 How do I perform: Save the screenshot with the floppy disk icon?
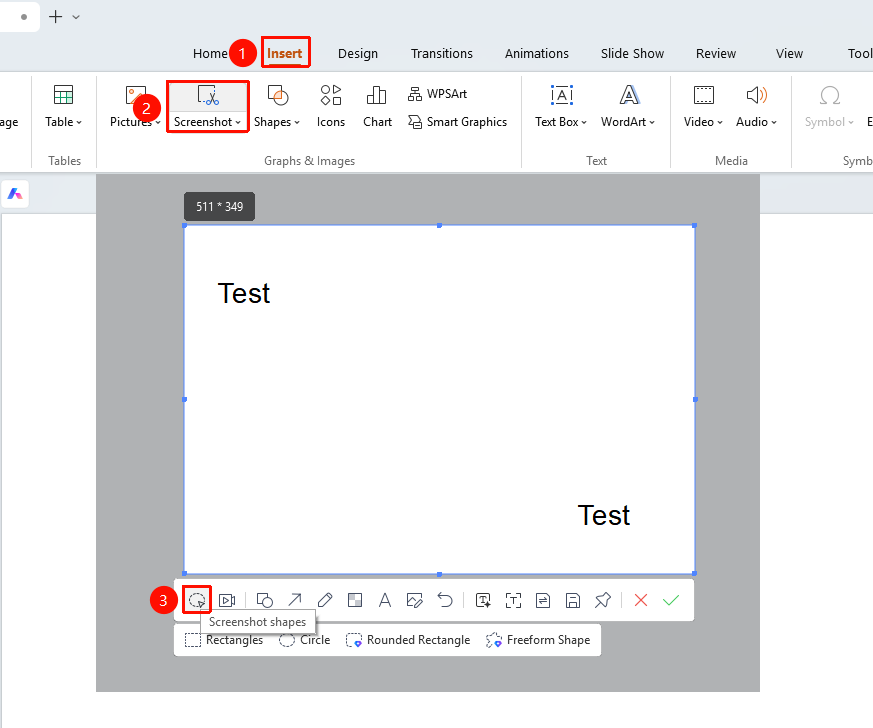573,600
